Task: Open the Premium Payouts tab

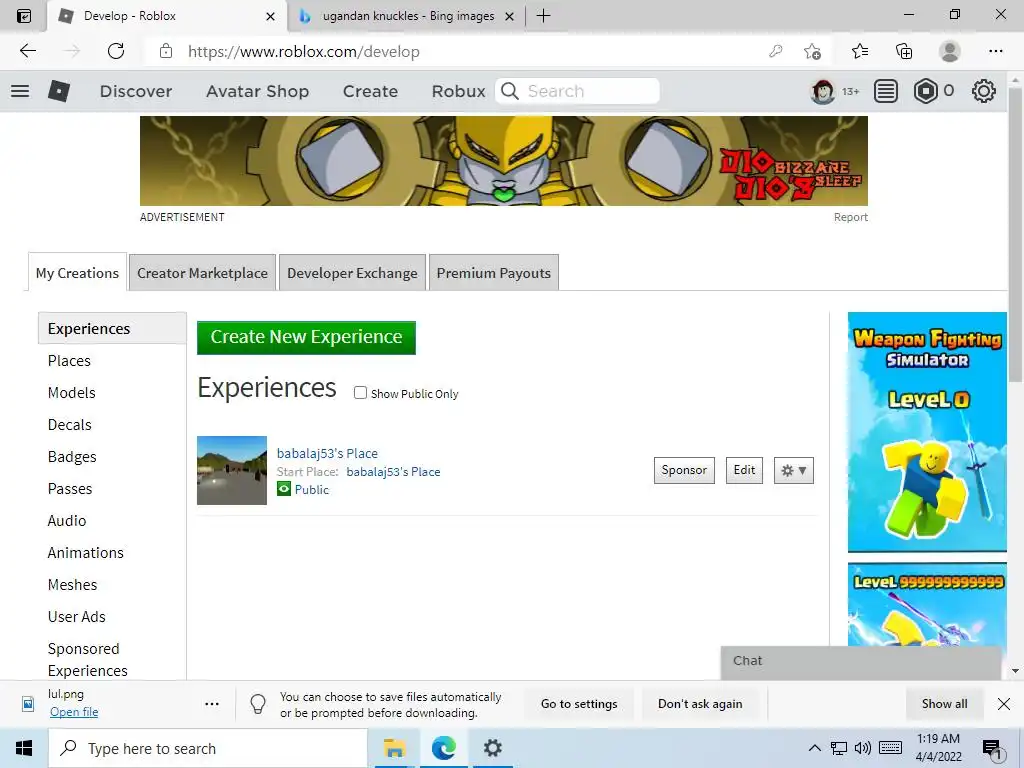Action: (x=494, y=273)
